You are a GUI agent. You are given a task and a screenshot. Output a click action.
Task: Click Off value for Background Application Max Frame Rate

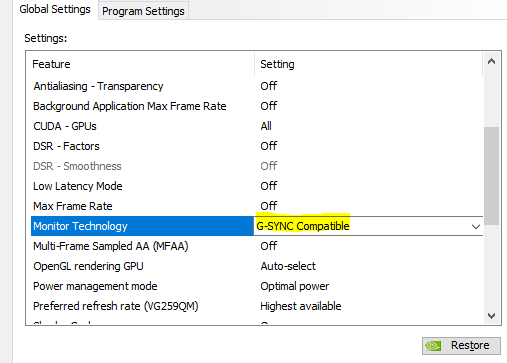click(269, 106)
